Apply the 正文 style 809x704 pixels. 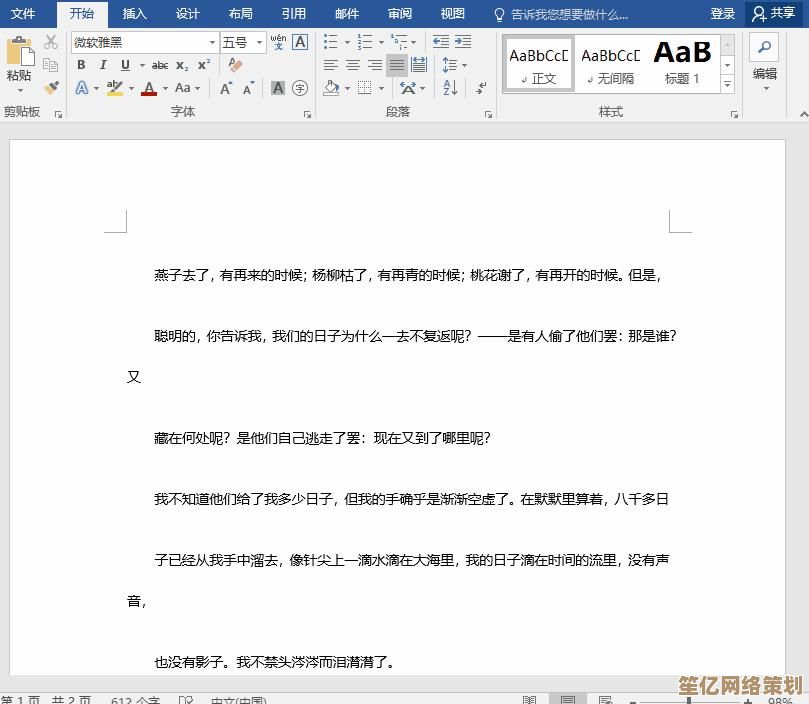point(538,65)
